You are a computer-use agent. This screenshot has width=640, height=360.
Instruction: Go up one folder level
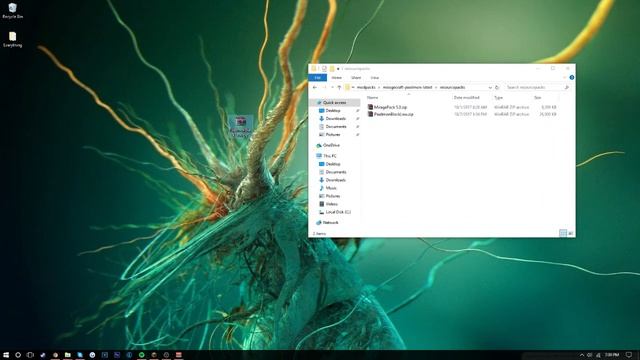pyautogui.click(x=339, y=87)
